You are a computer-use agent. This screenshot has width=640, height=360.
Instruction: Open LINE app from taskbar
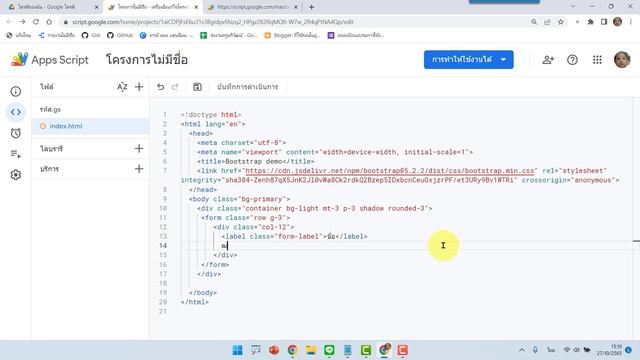[x=329, y=350]
